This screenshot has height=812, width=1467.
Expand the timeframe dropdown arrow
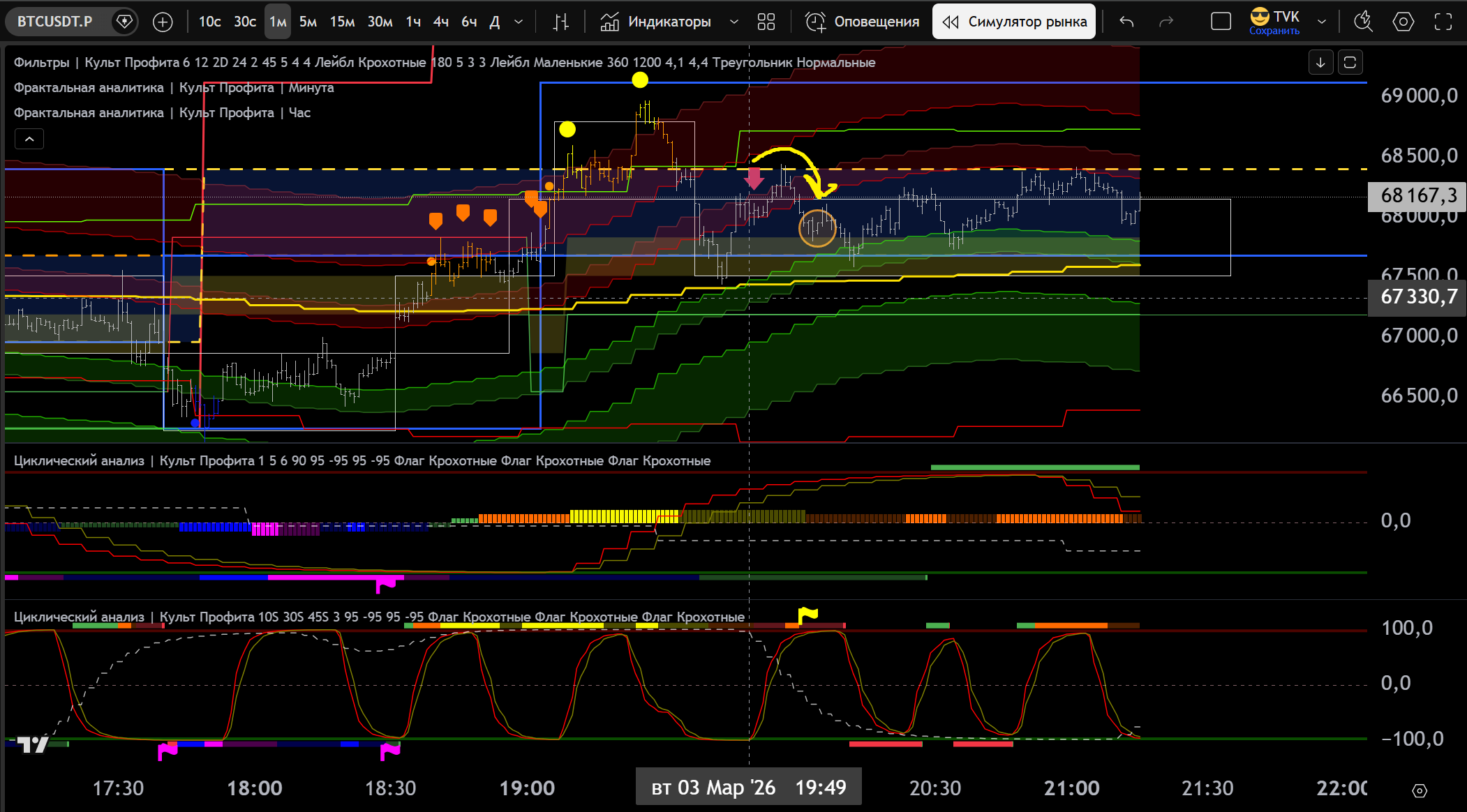[519, 22]
